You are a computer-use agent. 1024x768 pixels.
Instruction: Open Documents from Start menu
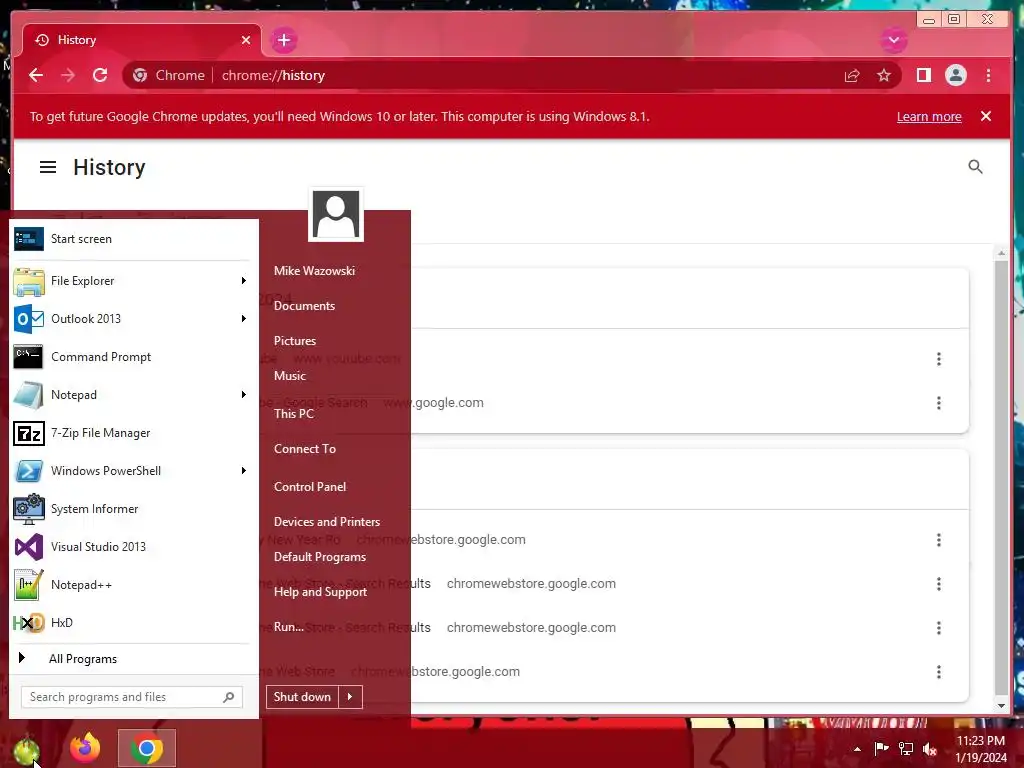(x=304, y=306)
